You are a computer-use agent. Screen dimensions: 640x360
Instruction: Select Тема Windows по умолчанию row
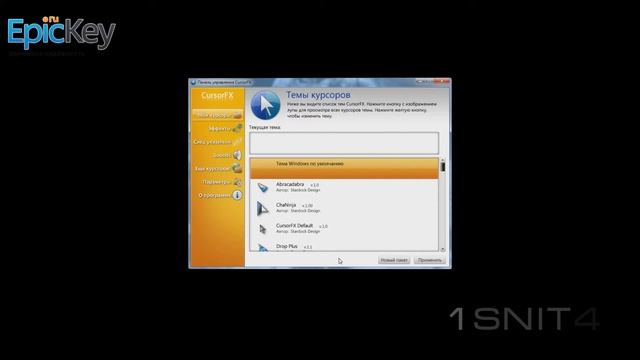pyautogui.click(x=344, y=169)
